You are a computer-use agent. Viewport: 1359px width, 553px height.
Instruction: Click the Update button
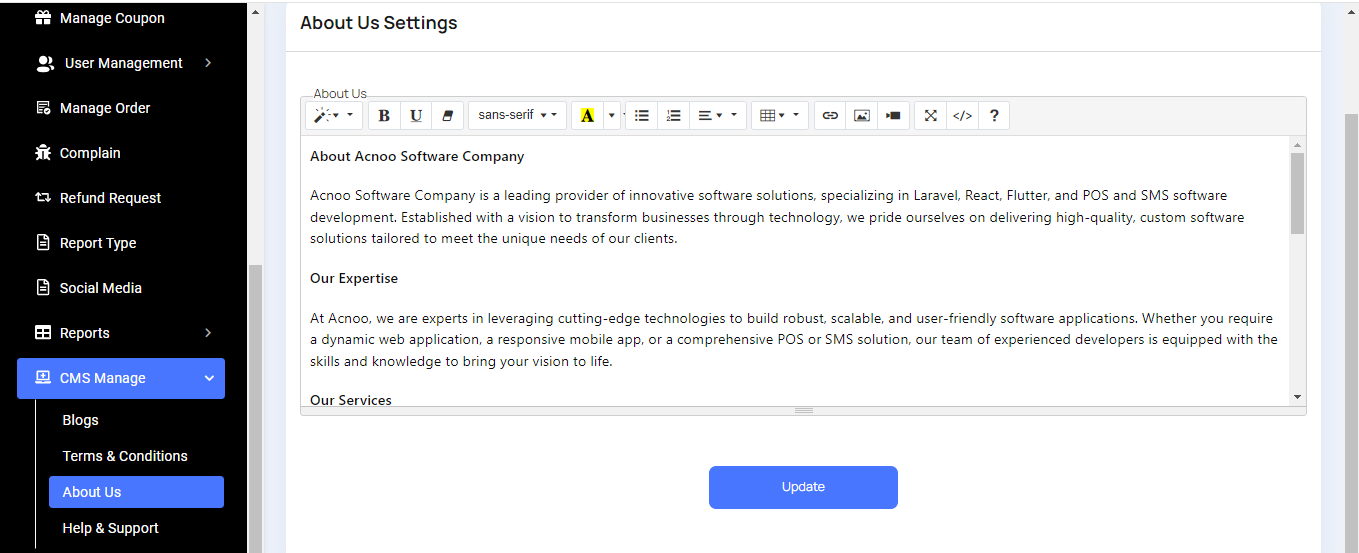click(x=803, y=487)
